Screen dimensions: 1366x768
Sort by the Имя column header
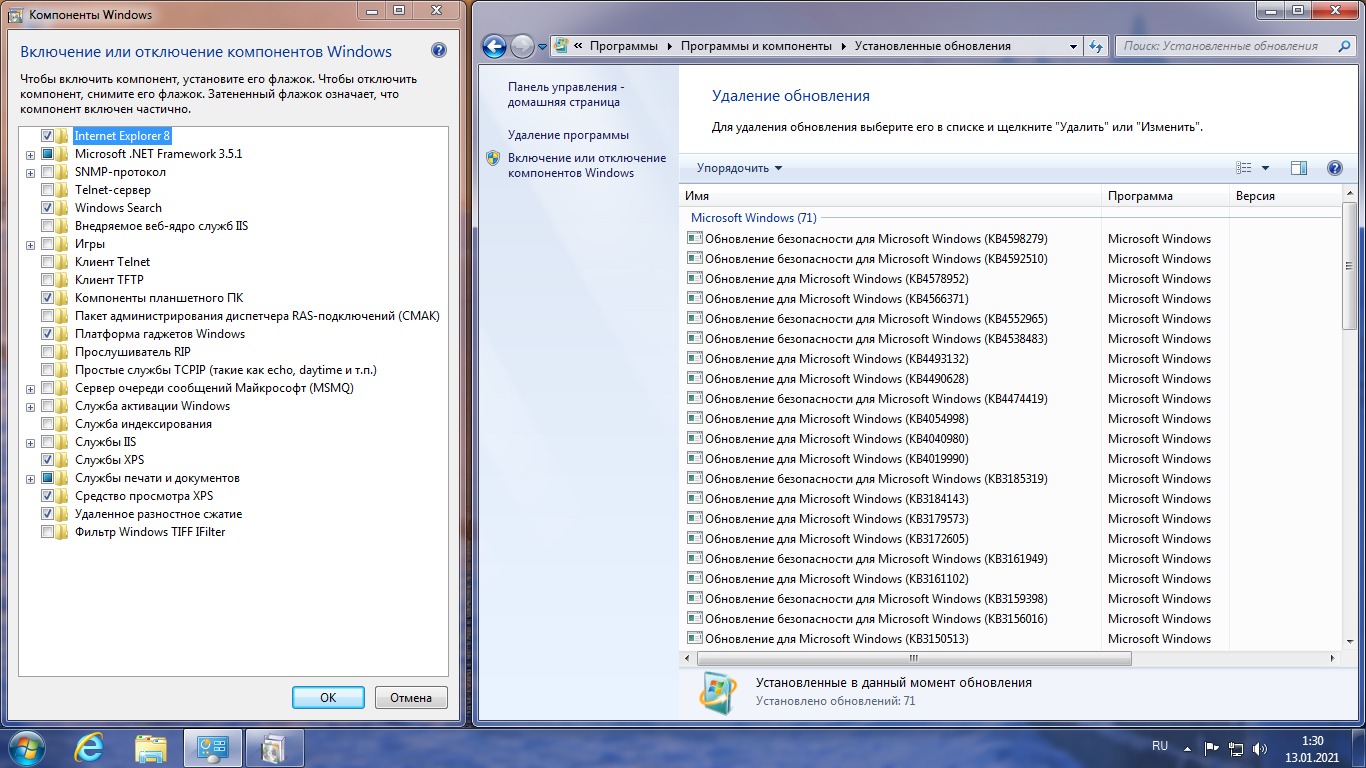click(891, 196)
